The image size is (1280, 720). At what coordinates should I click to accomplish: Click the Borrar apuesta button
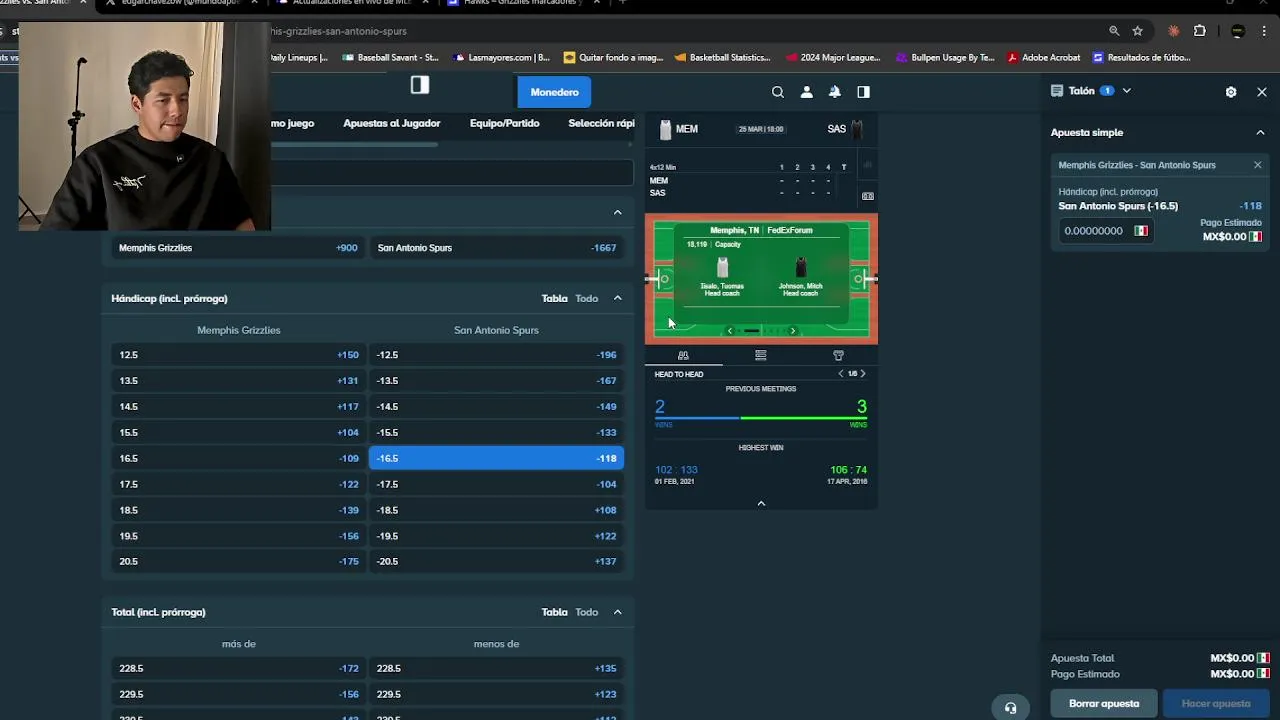pos(1104,703)
